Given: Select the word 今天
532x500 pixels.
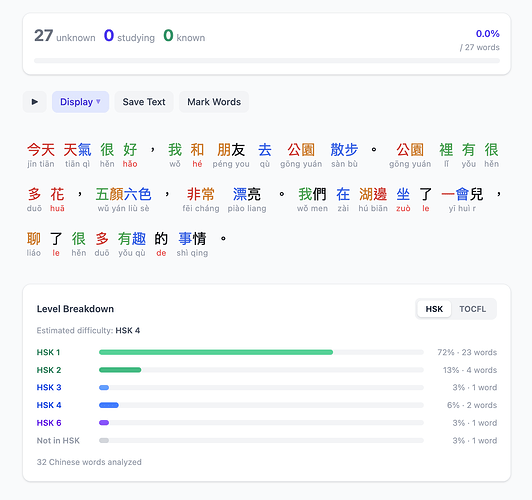Looking at the screenshot, I should [x=41, y=155].
